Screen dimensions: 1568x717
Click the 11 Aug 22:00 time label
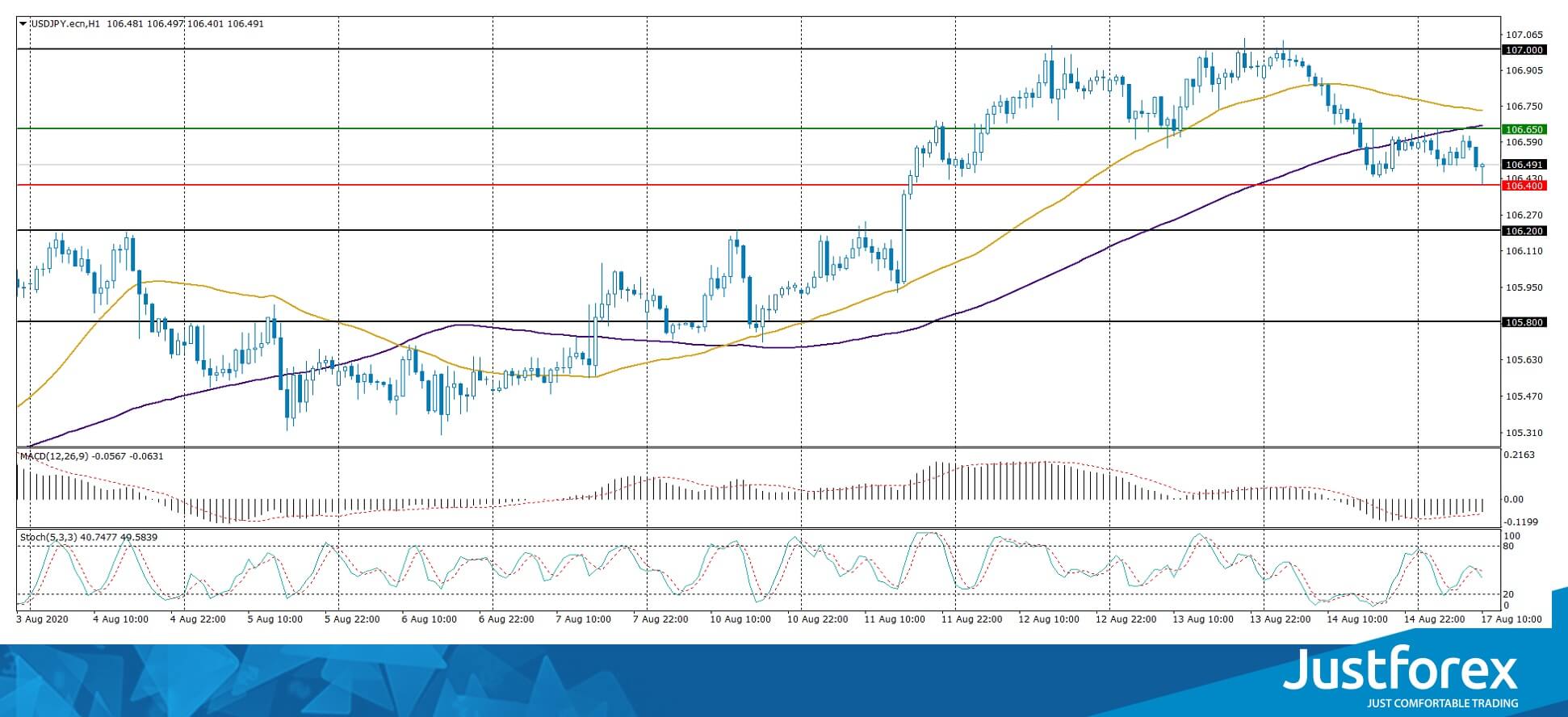972,619
